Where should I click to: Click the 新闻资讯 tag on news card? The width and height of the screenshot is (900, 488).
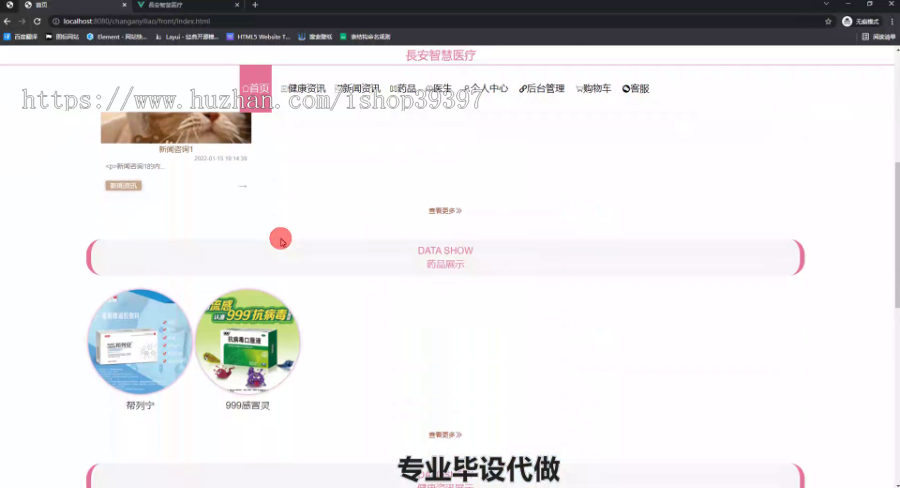tap(123, 185)
